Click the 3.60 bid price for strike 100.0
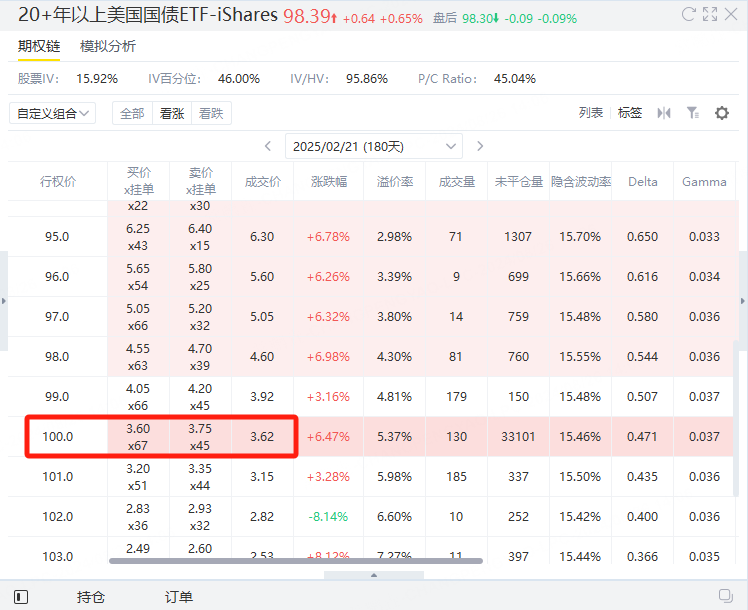 [x=138, y=429]
